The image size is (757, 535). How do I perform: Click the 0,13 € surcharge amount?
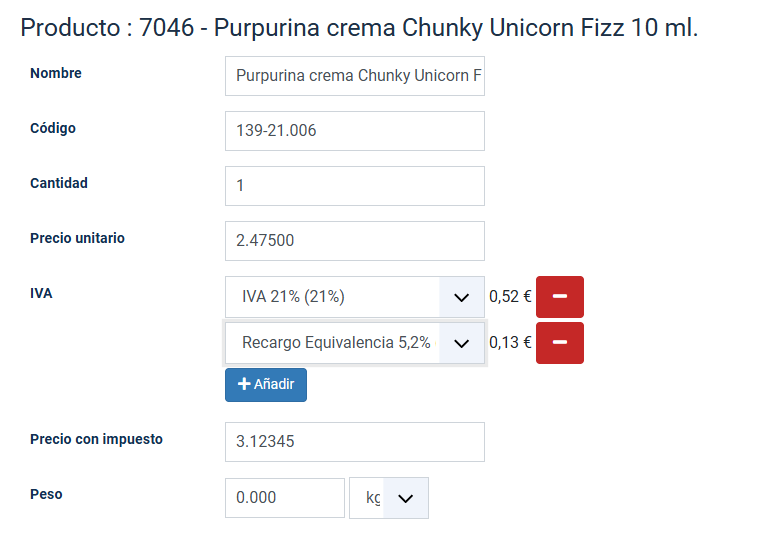tap(510, 342)
